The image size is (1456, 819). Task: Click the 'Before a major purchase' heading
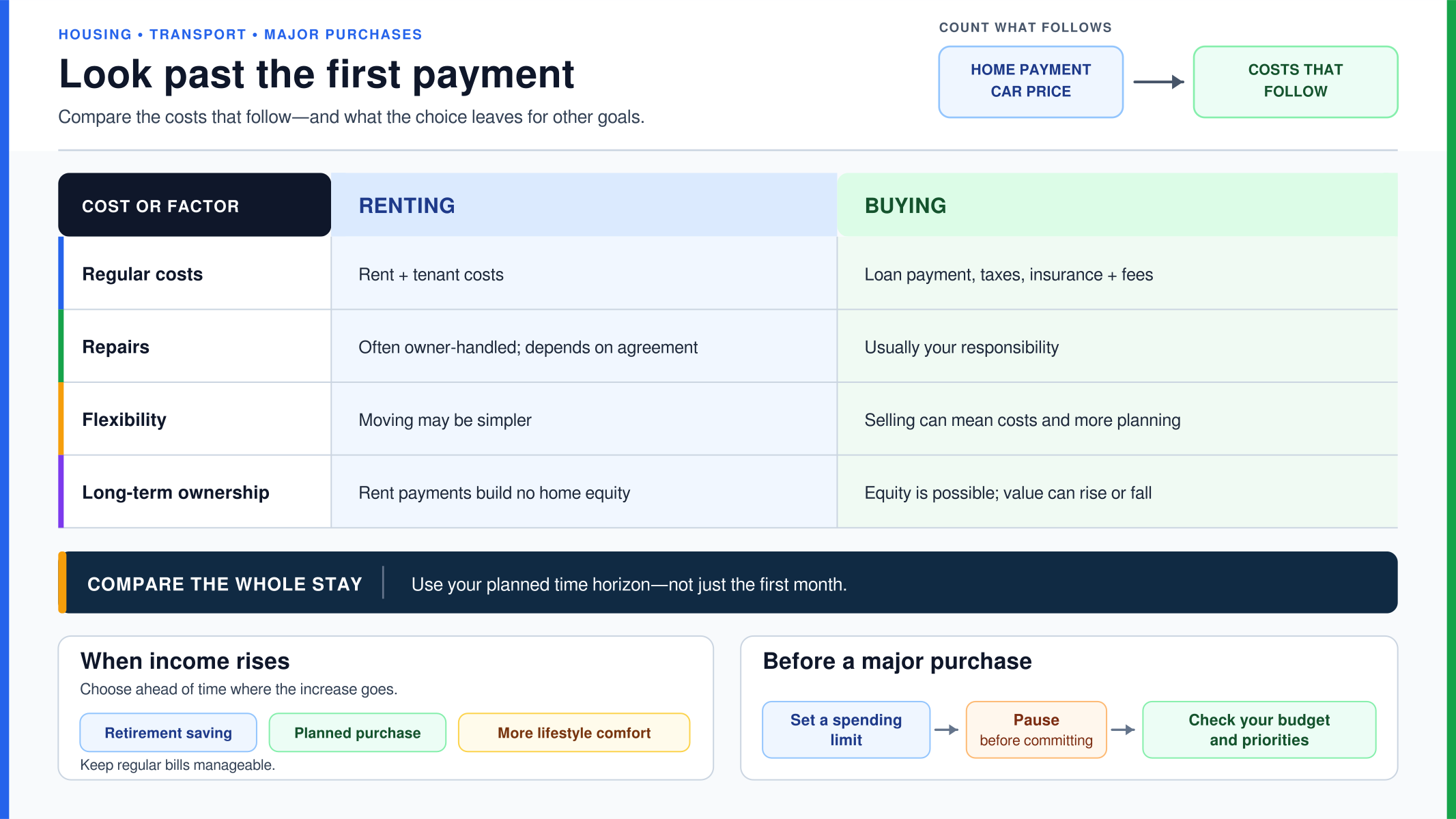pos(897,661)
